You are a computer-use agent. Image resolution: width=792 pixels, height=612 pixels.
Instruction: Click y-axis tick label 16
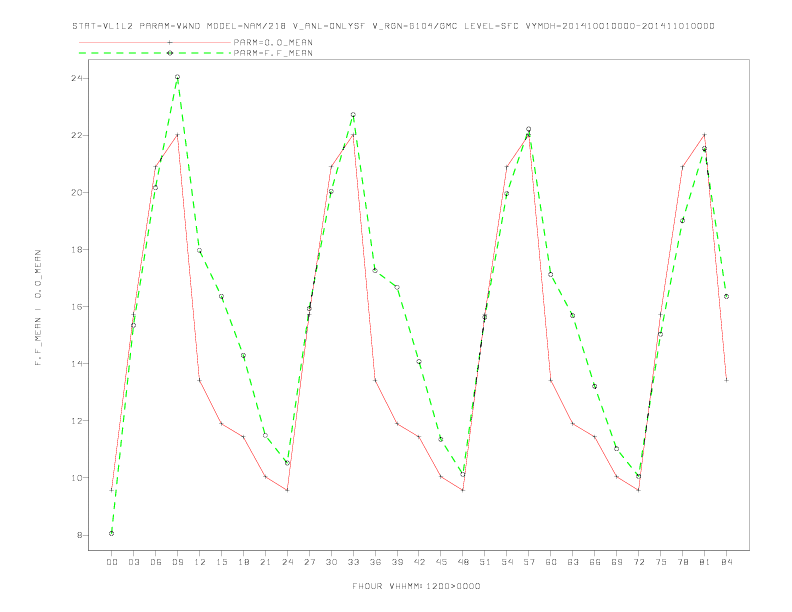click(76, 307)
